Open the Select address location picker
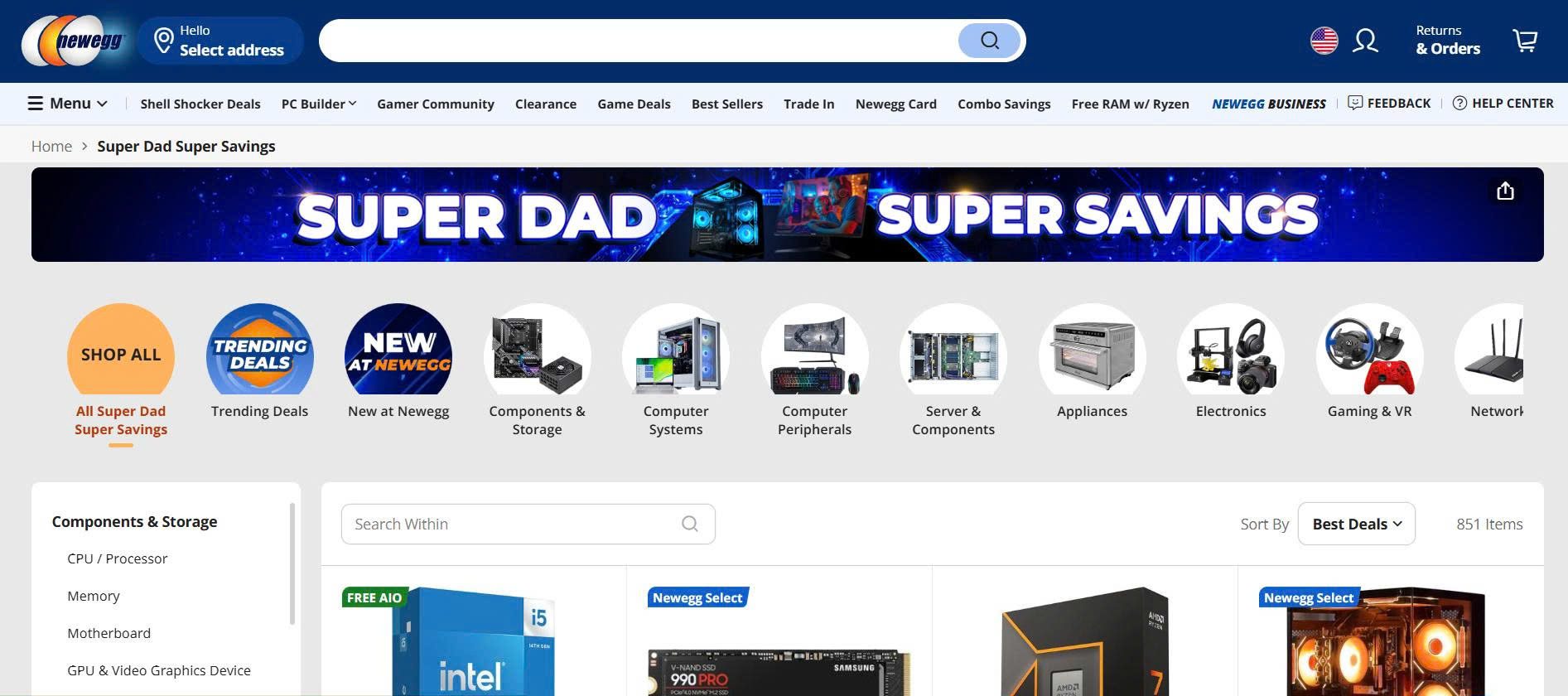This screenshot has width=1568, height=696. point(220,41)
